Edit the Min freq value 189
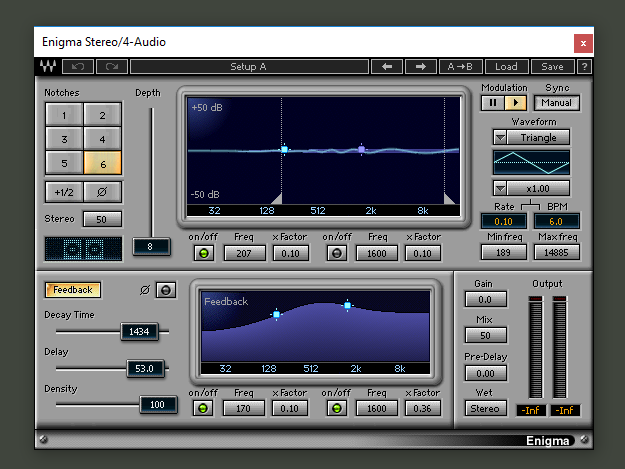Viewport: 625px width, 469px height. (503, 252)
